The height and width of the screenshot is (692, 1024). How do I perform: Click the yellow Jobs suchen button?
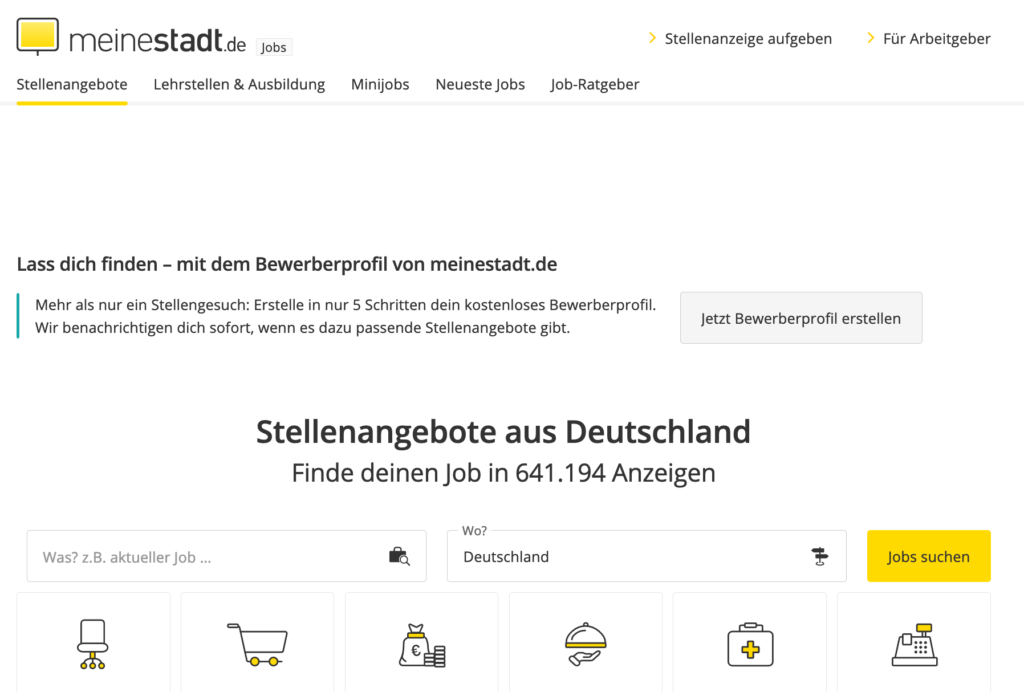click(928, 556)
